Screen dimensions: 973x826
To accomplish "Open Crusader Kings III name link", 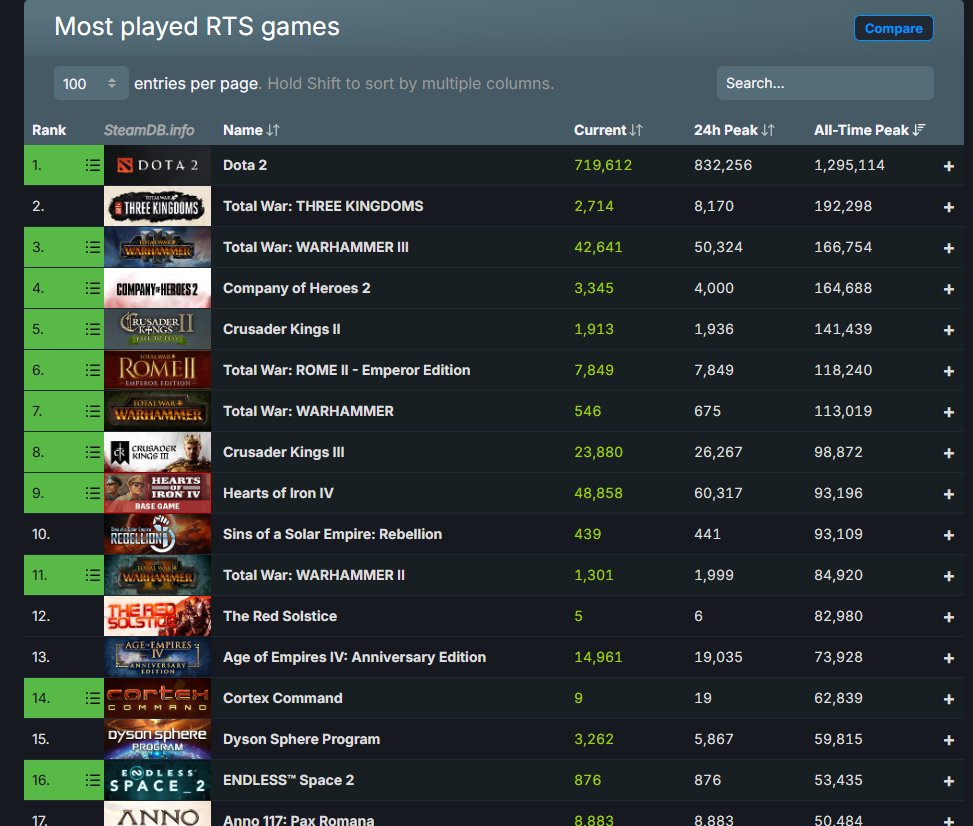I will [284, 452].
